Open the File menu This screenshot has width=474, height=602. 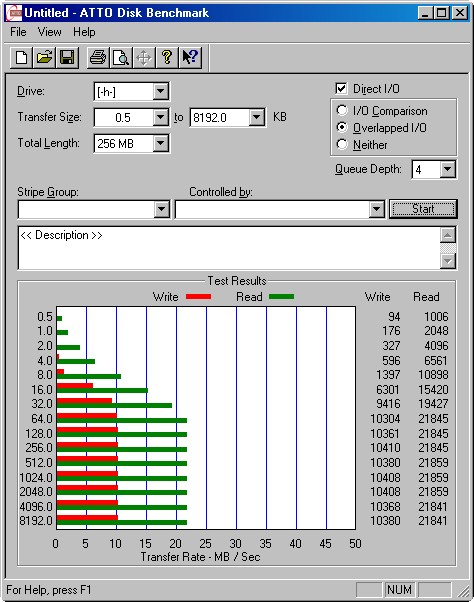[x=18, y=32]
